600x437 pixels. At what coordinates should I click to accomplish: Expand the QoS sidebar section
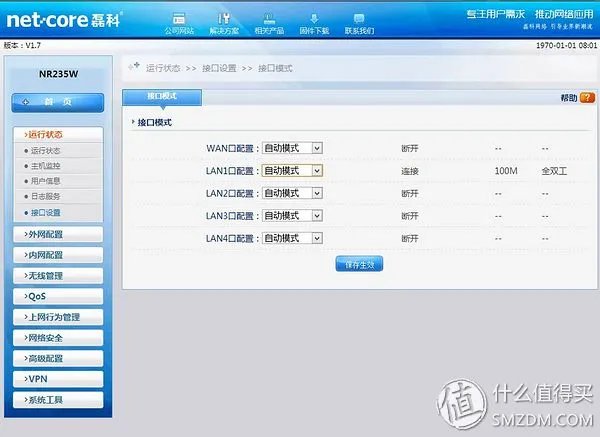pyautogui.click(x=58, y=296)
